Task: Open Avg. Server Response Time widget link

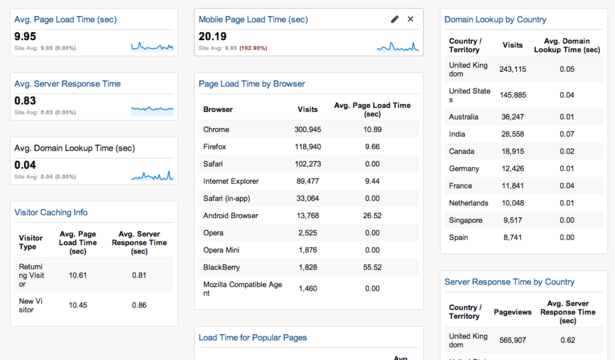Action: tap(67, 84)
